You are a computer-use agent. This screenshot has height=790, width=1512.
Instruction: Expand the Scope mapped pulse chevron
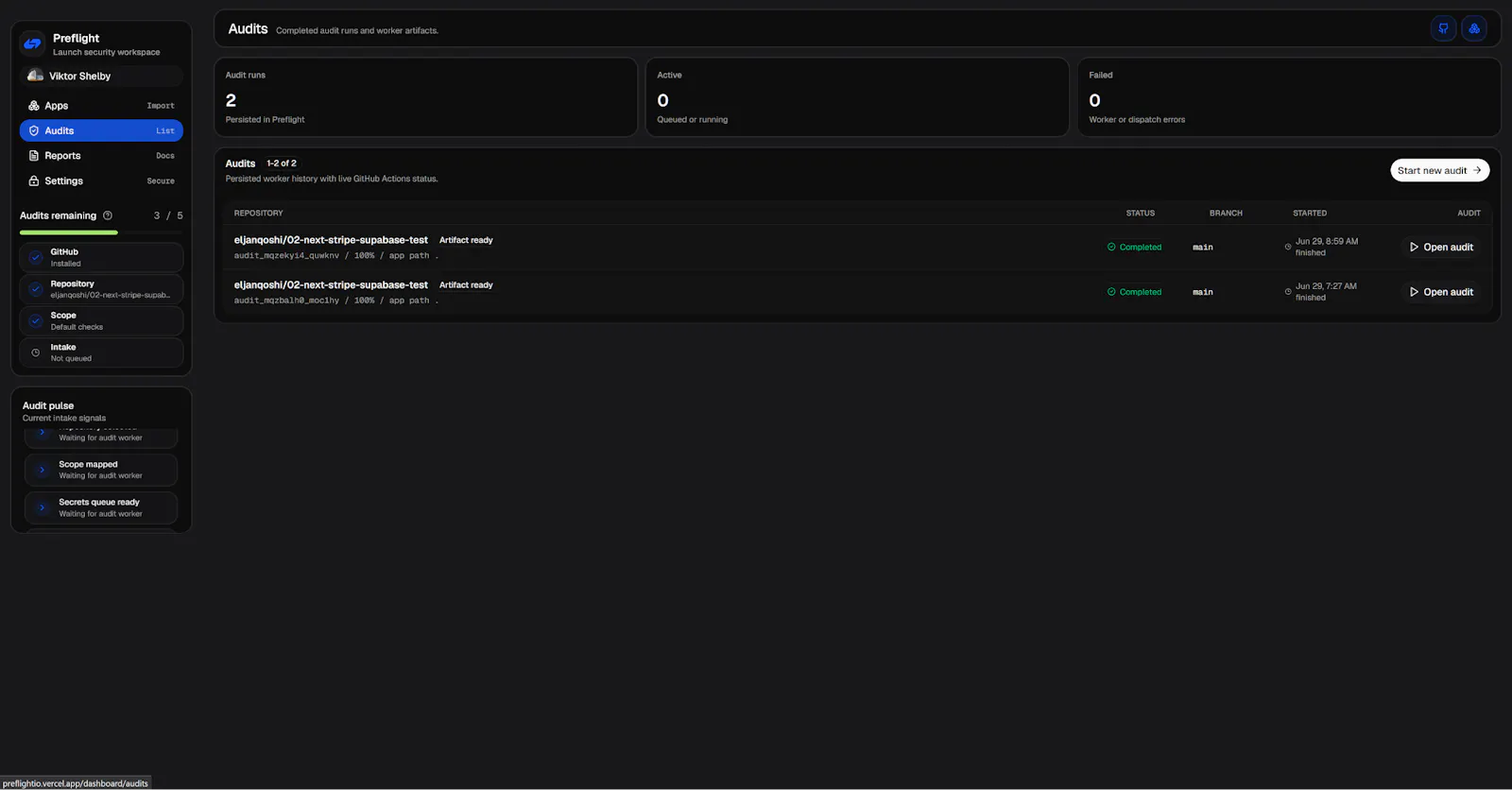point(42,470)
